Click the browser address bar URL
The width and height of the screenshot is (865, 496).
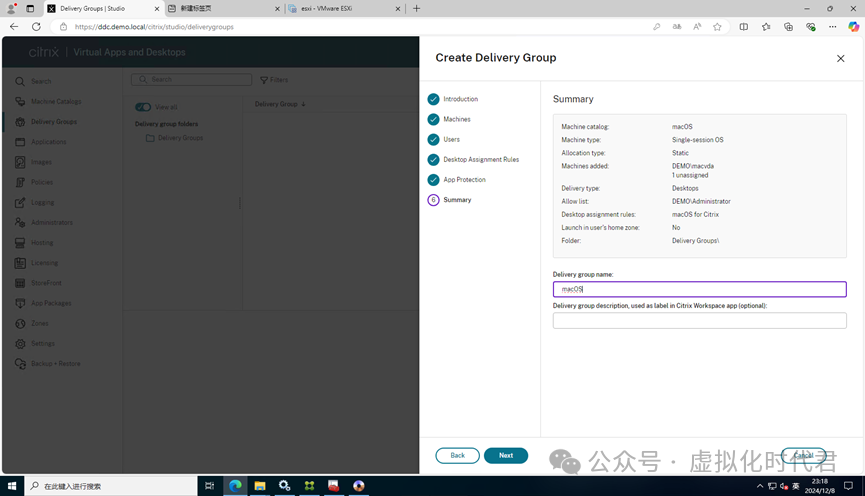pos(154,26)
